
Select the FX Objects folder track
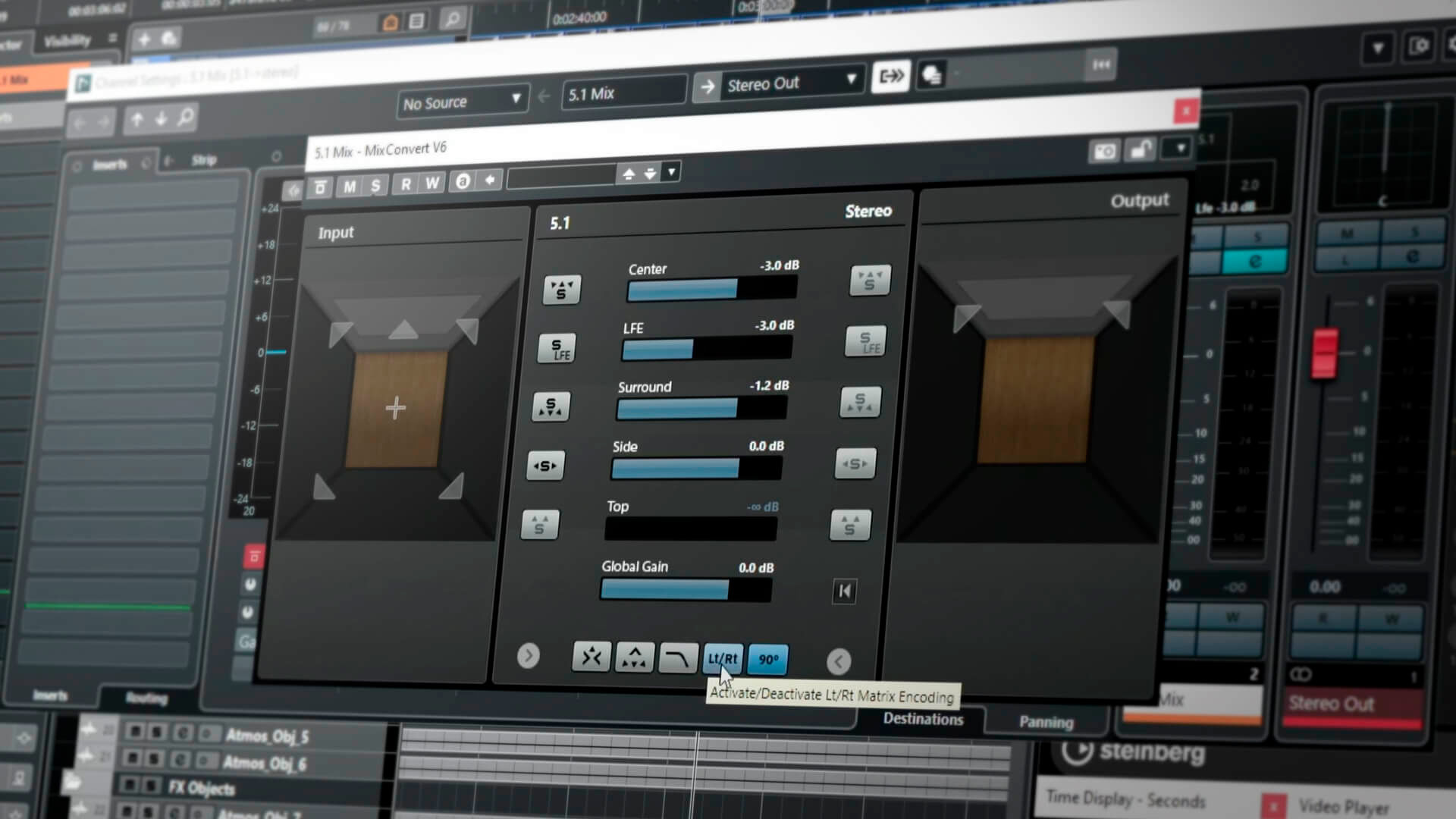coord(202,788)
